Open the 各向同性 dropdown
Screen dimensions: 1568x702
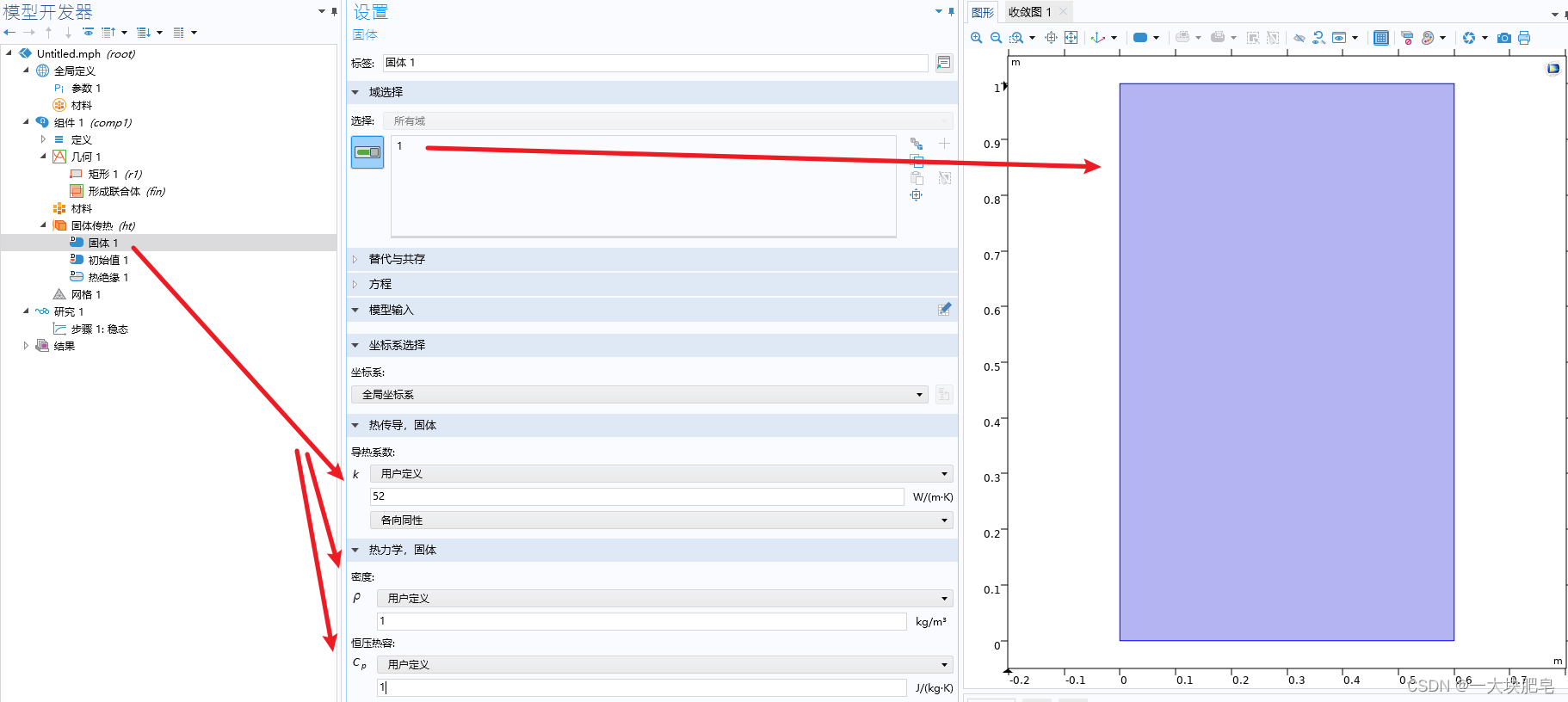(661, 520)
